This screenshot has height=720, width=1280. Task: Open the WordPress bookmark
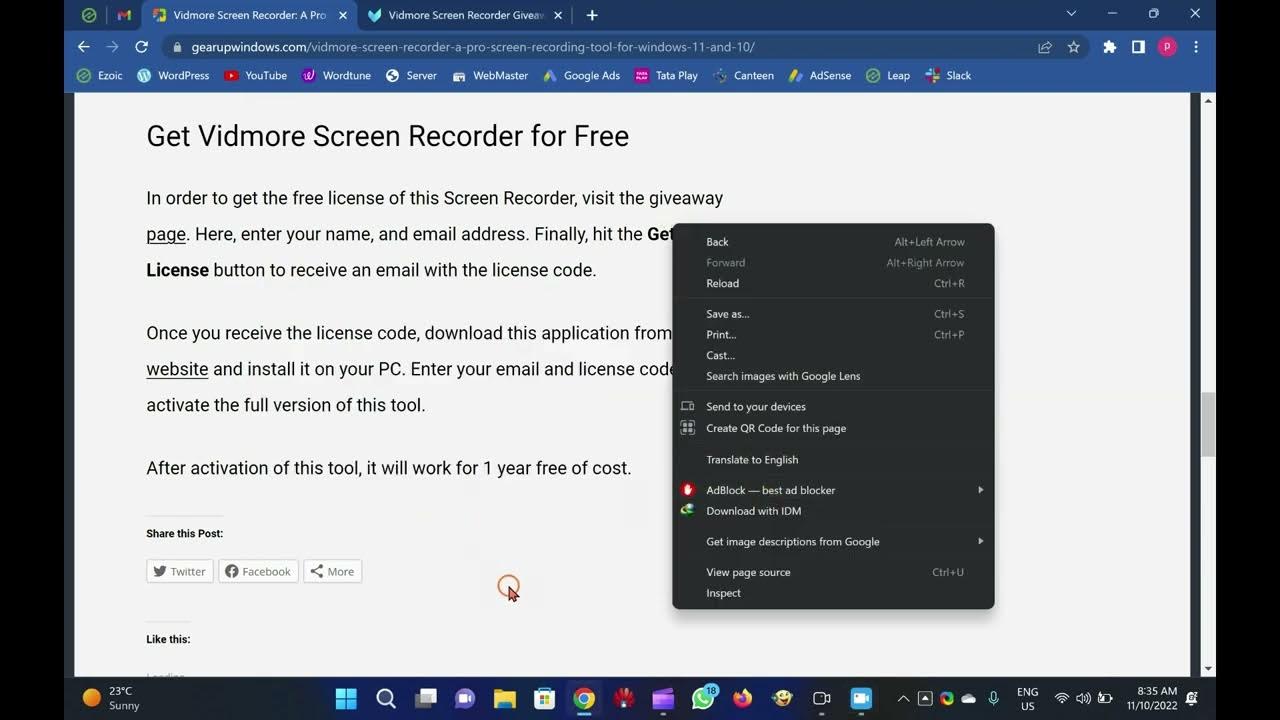[x=173, y=76]
